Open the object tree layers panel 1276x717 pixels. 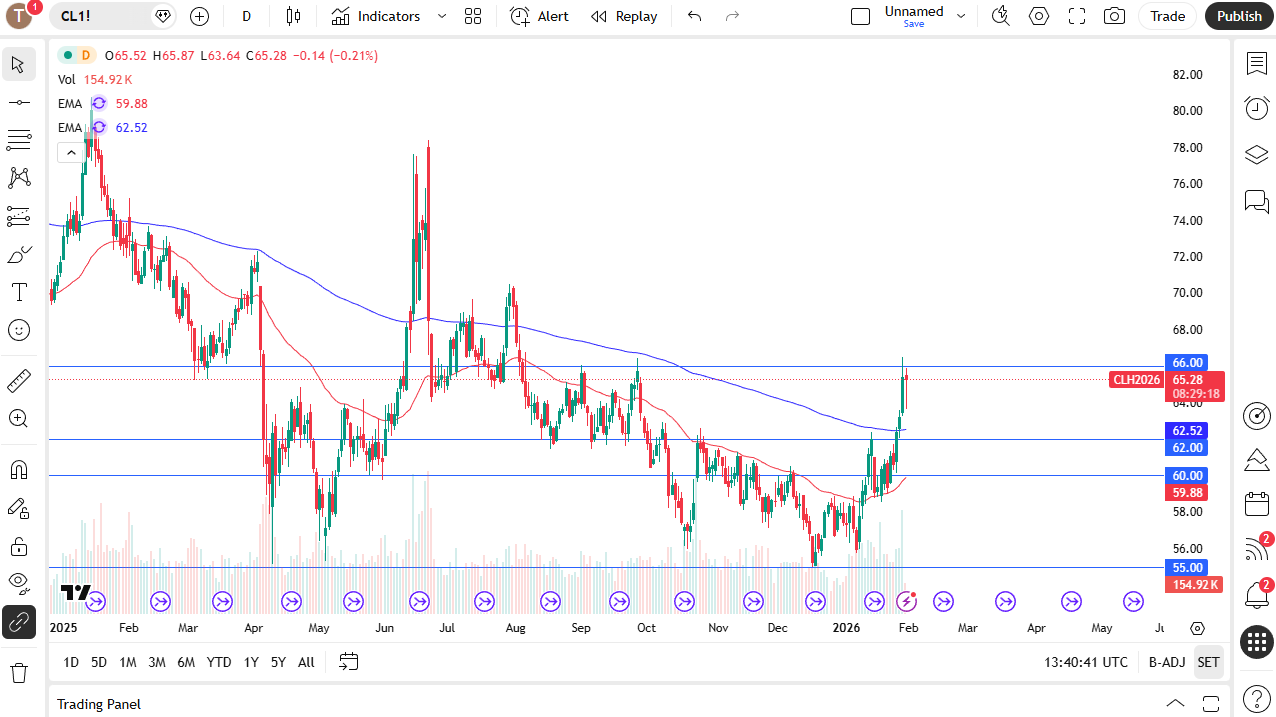point(1257,154)
